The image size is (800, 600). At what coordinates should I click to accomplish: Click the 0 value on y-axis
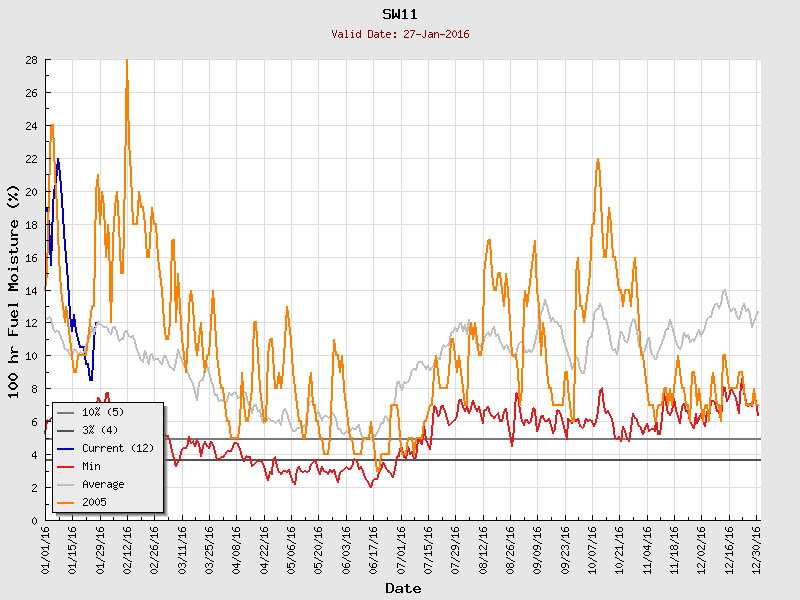pyautogui.click(x=34, y=520)
